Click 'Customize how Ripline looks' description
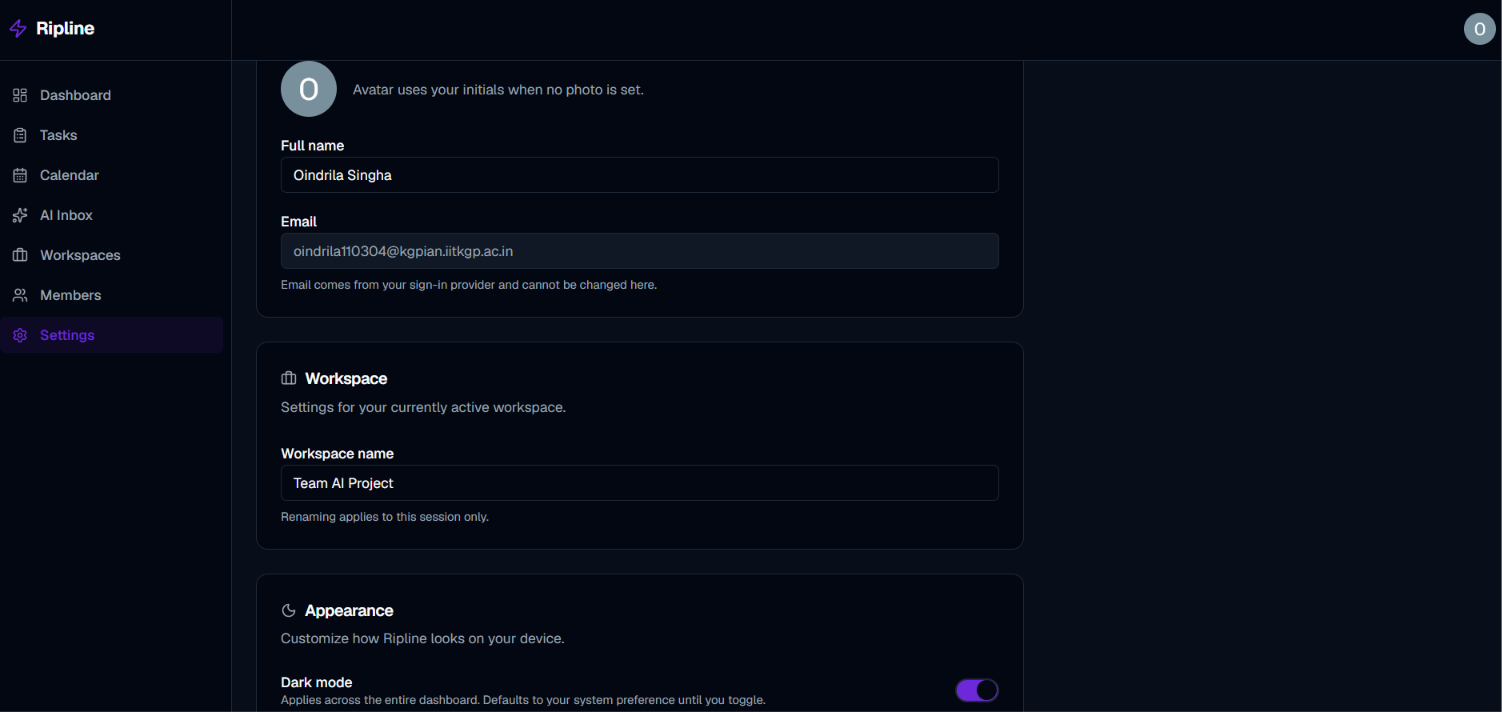 [x=423, y=638]
